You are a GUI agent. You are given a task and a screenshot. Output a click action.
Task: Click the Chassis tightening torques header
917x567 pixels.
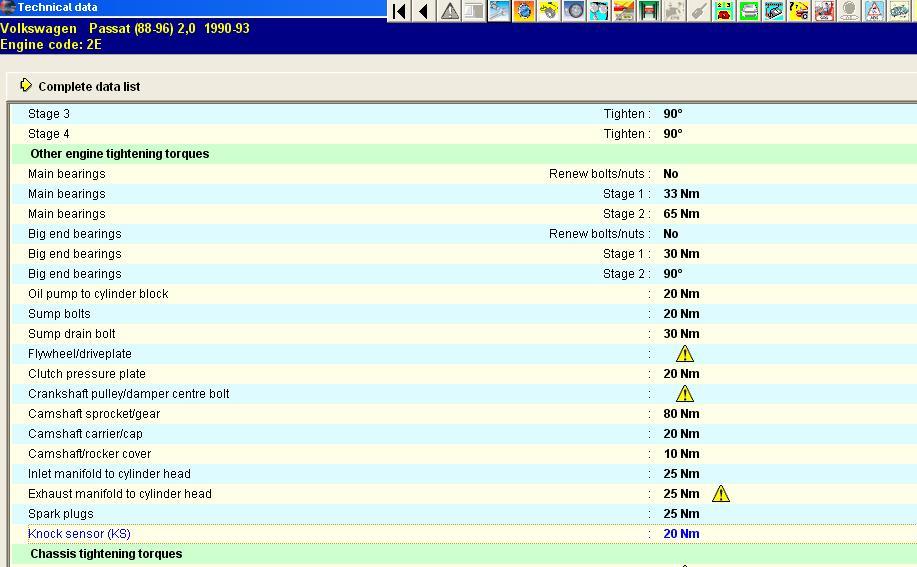coord(106,554)
